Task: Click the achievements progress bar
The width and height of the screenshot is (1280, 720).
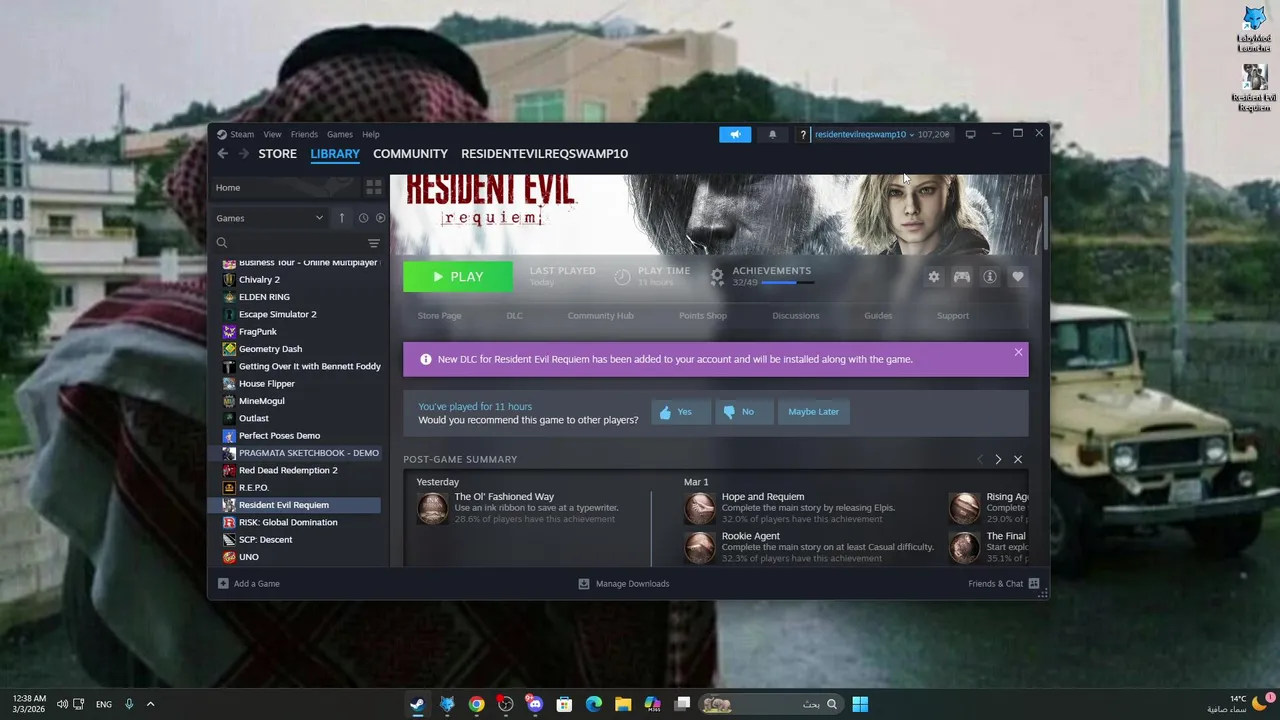Action: [788, 283]
